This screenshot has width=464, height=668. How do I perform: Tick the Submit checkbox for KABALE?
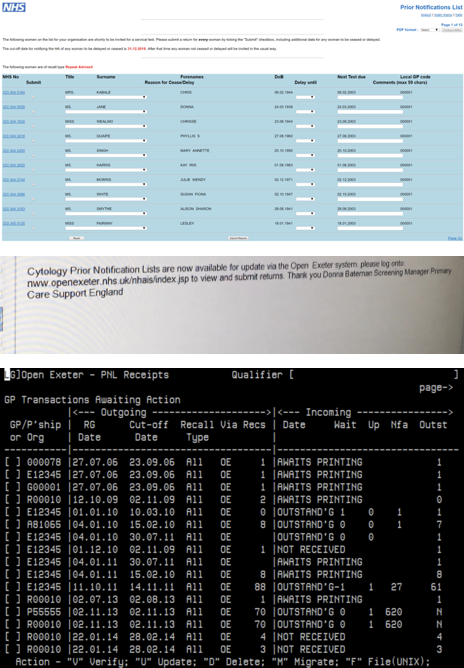tap(33, 97)
